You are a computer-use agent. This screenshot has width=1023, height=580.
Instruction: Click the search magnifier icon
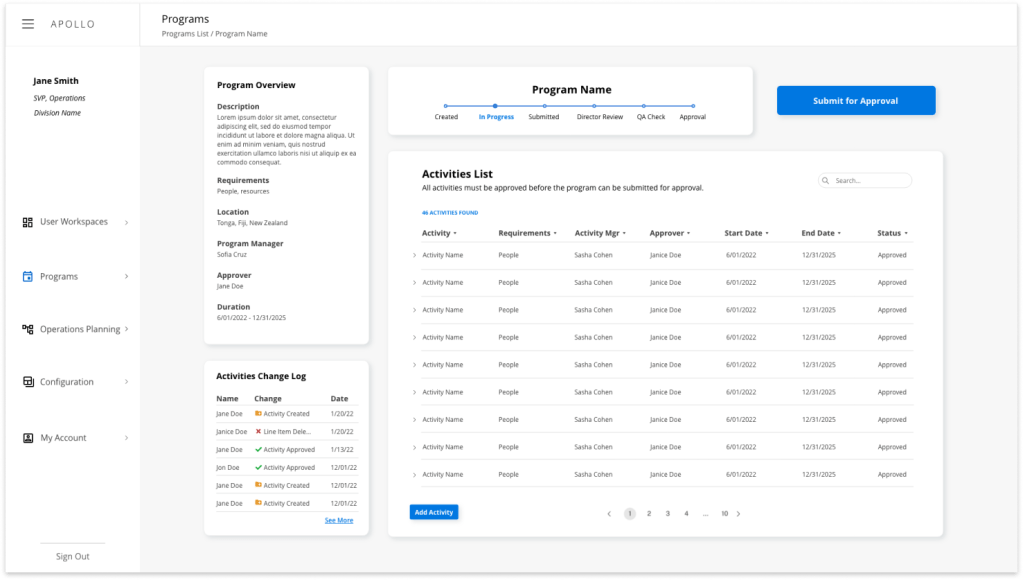point(826,181)
